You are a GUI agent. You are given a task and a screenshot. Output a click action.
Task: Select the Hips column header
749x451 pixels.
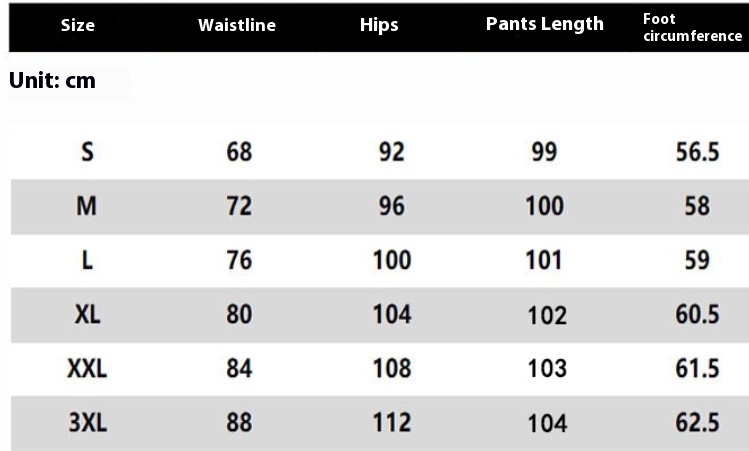(x=379, y=25)
